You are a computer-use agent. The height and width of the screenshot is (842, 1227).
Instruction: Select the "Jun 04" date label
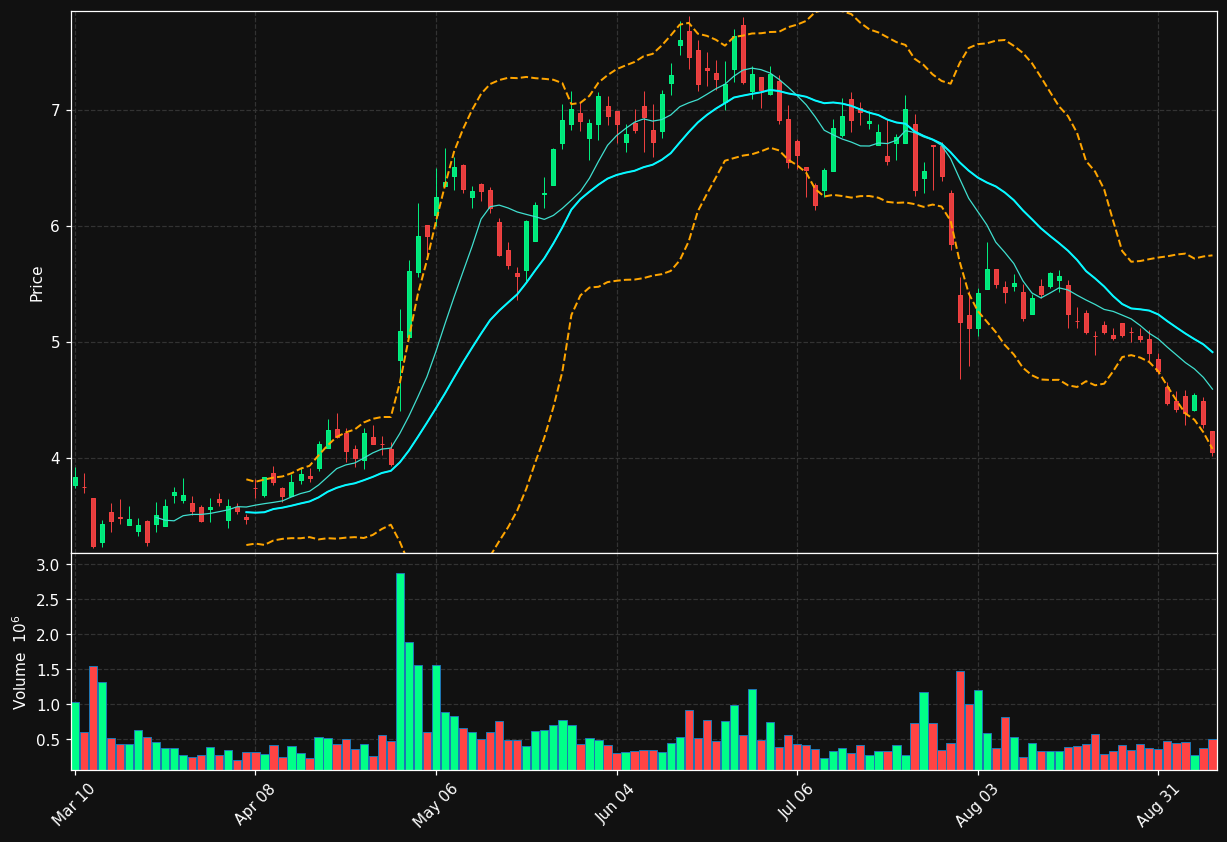(x=616, y=804)
